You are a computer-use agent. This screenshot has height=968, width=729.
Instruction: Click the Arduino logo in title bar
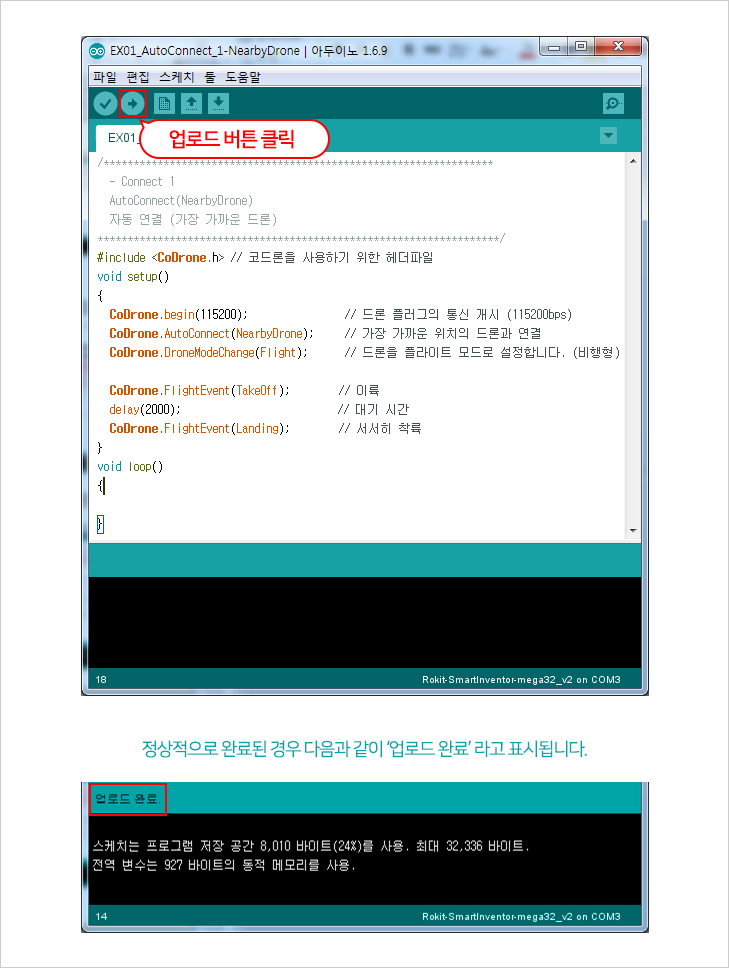tap(98, 50)
